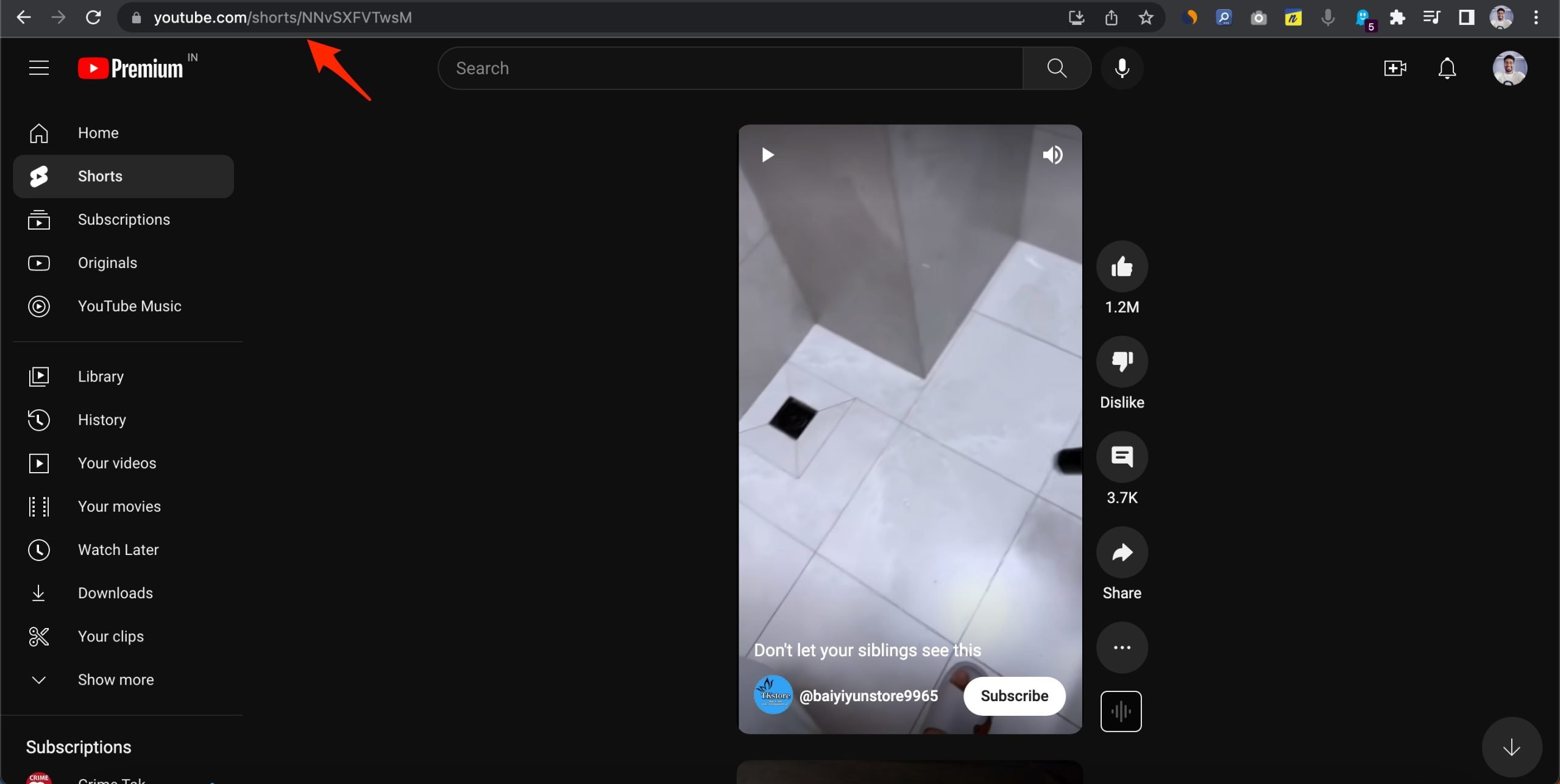Expand Show more in the sidebar

116,679
